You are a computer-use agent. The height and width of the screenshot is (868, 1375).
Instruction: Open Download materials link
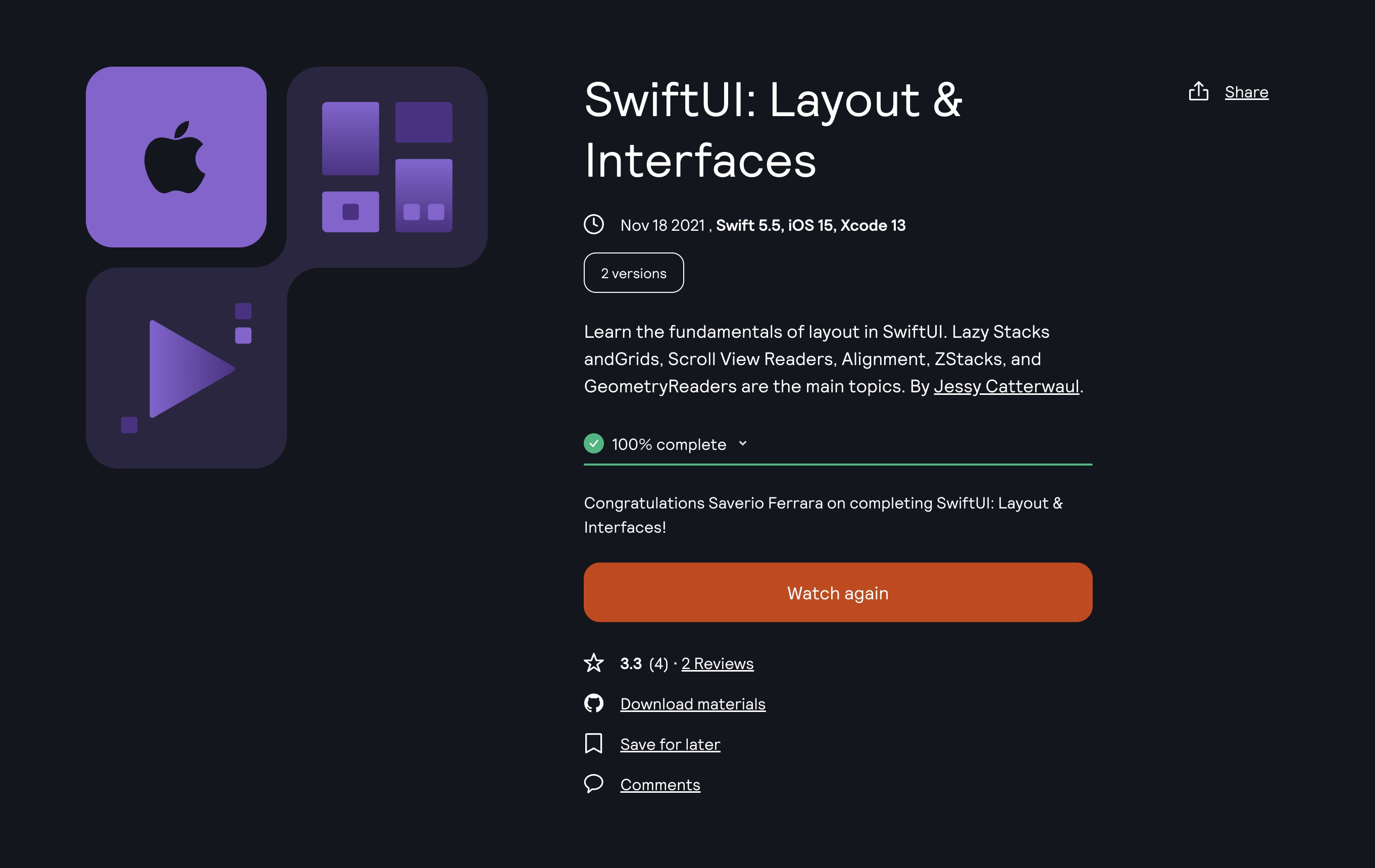693,704
